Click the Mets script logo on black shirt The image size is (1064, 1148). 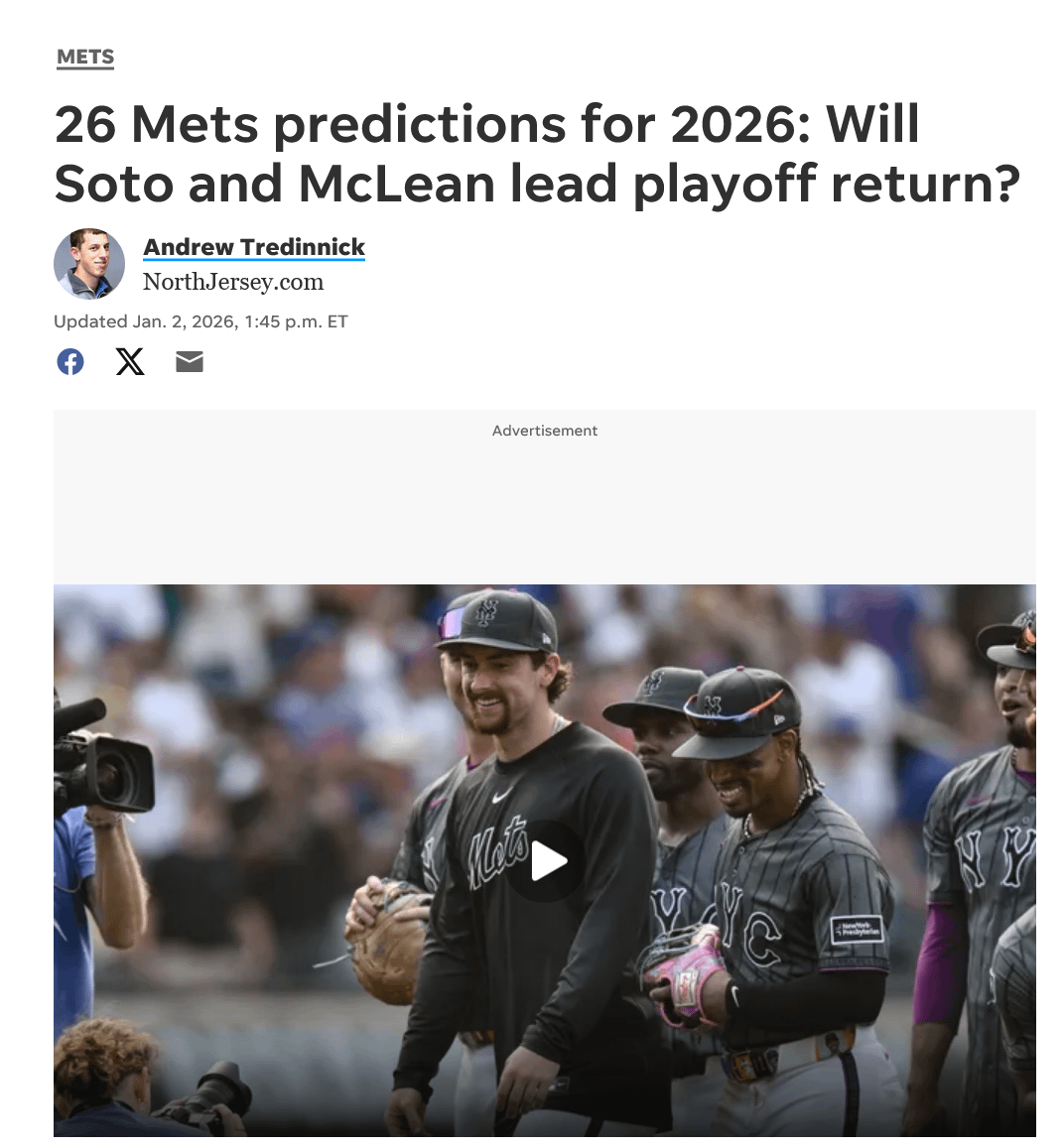[x=498, y=849]
